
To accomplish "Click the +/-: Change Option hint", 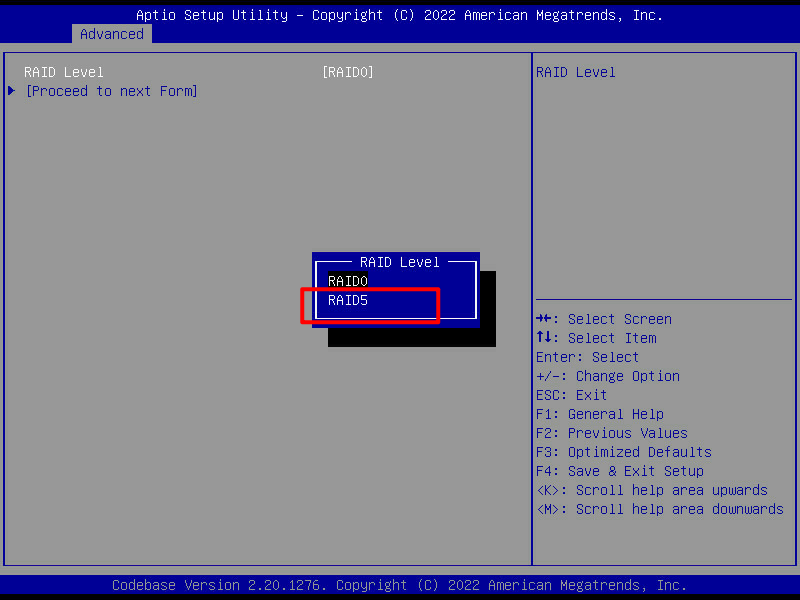I will pos(607,376).
